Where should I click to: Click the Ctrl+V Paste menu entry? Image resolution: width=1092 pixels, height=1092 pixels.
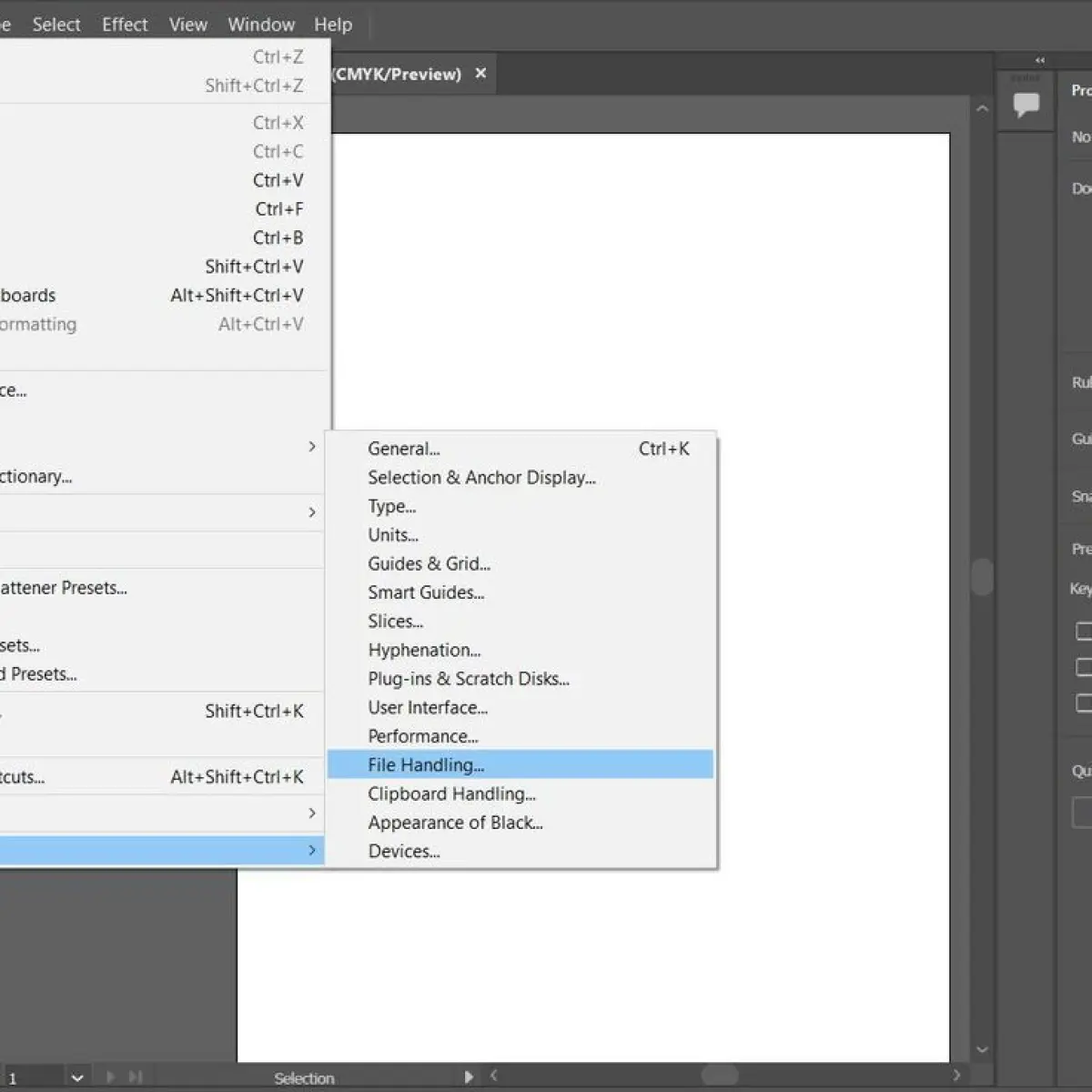162,180
